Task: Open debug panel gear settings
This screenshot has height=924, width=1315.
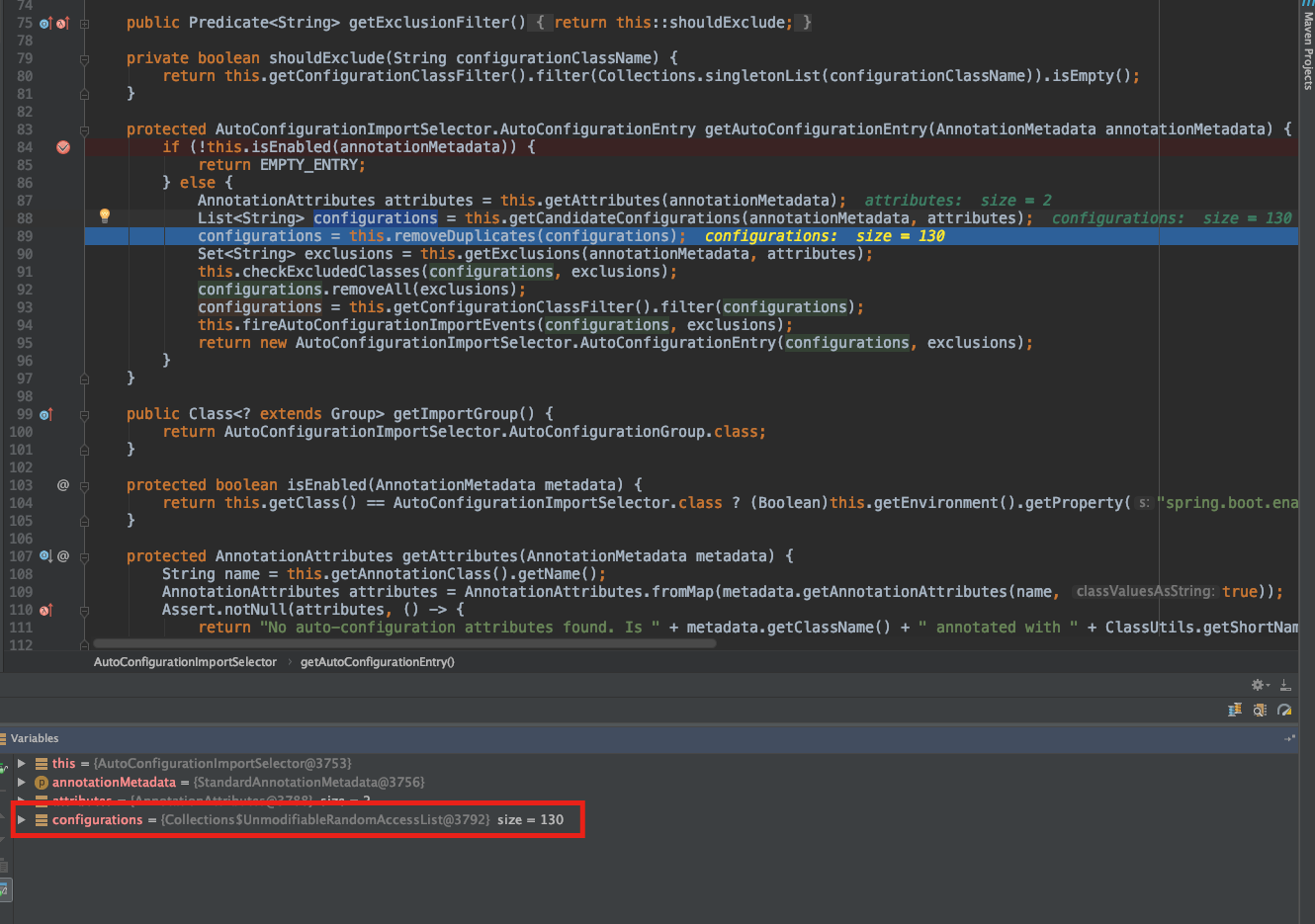Action: 1260,685
